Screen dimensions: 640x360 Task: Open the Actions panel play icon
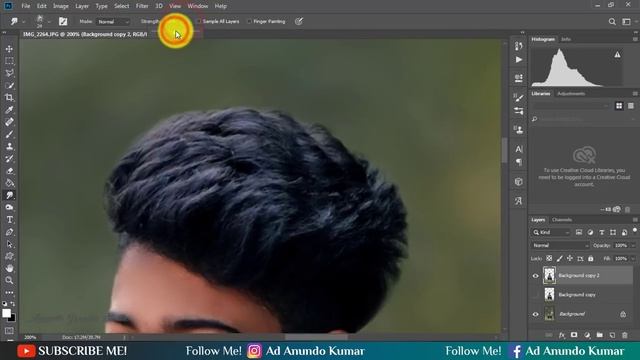(x=518, y=60)
